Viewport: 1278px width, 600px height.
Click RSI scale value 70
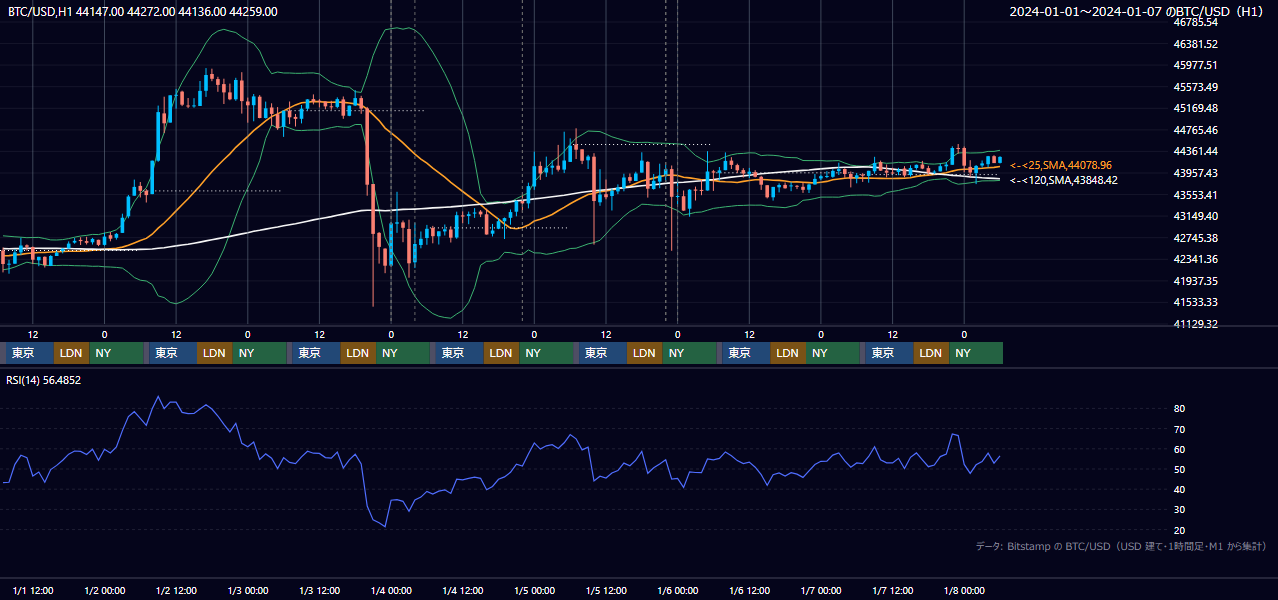(1180, 429)
